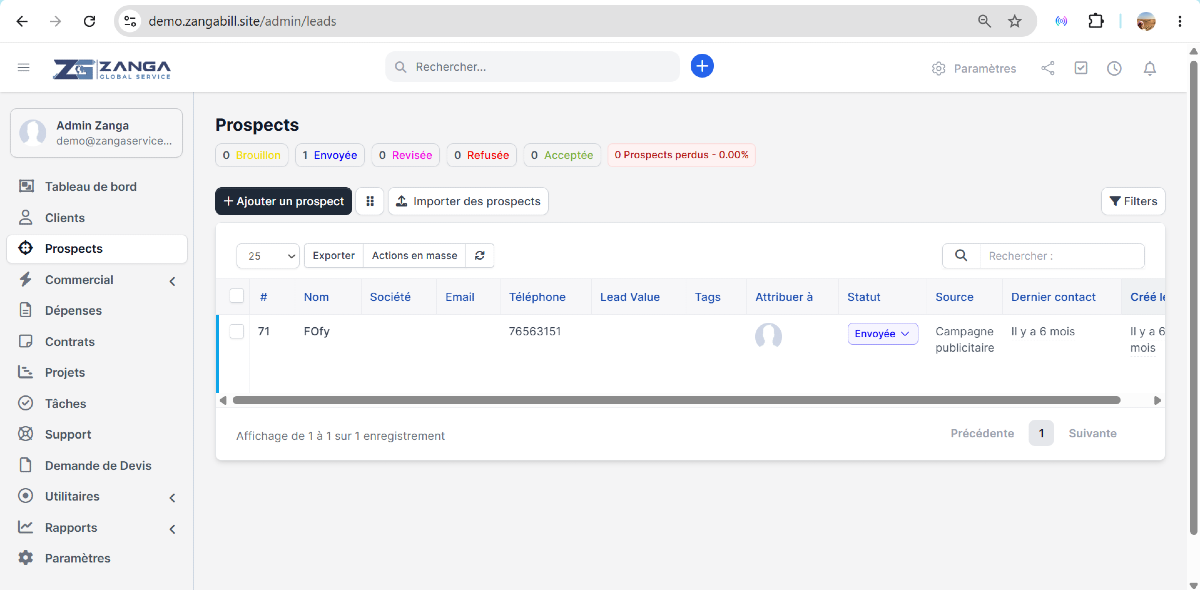1200x590 pixels.
Task: Filter by Révisée status badge
Action: pyautogui.click(x=406, y=155)
